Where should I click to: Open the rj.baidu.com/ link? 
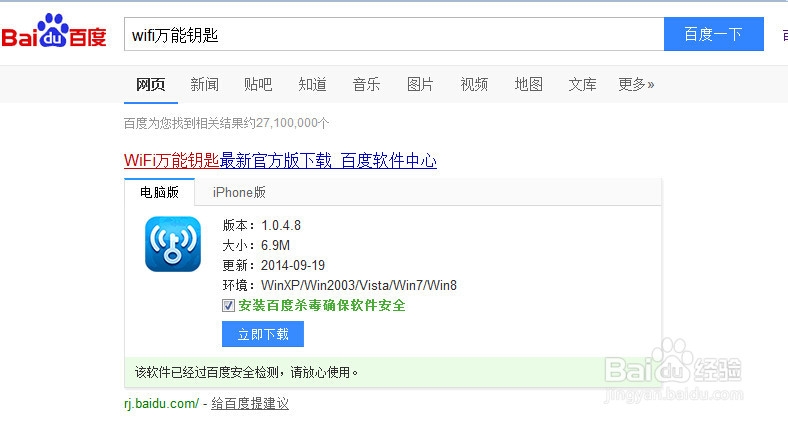point(161,403)
